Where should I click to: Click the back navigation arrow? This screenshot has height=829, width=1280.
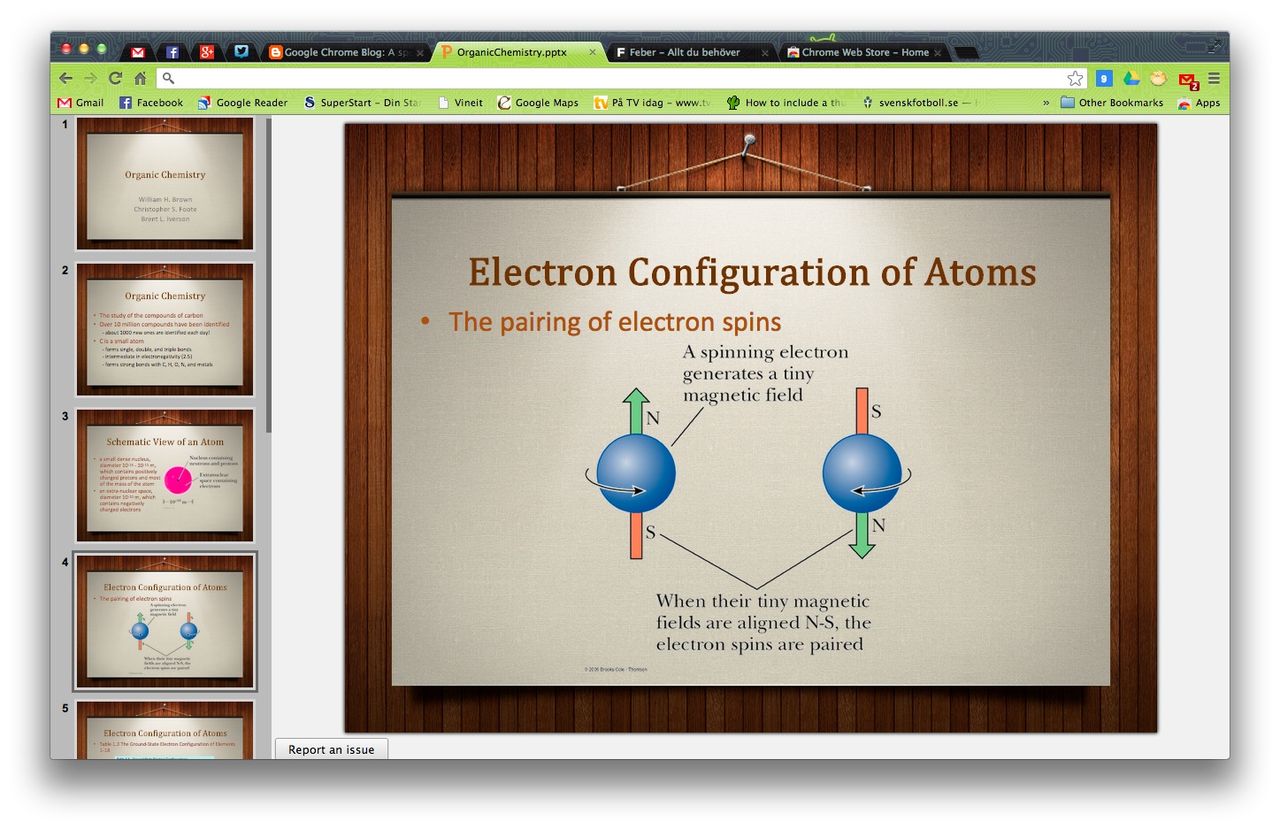point(66,78)
